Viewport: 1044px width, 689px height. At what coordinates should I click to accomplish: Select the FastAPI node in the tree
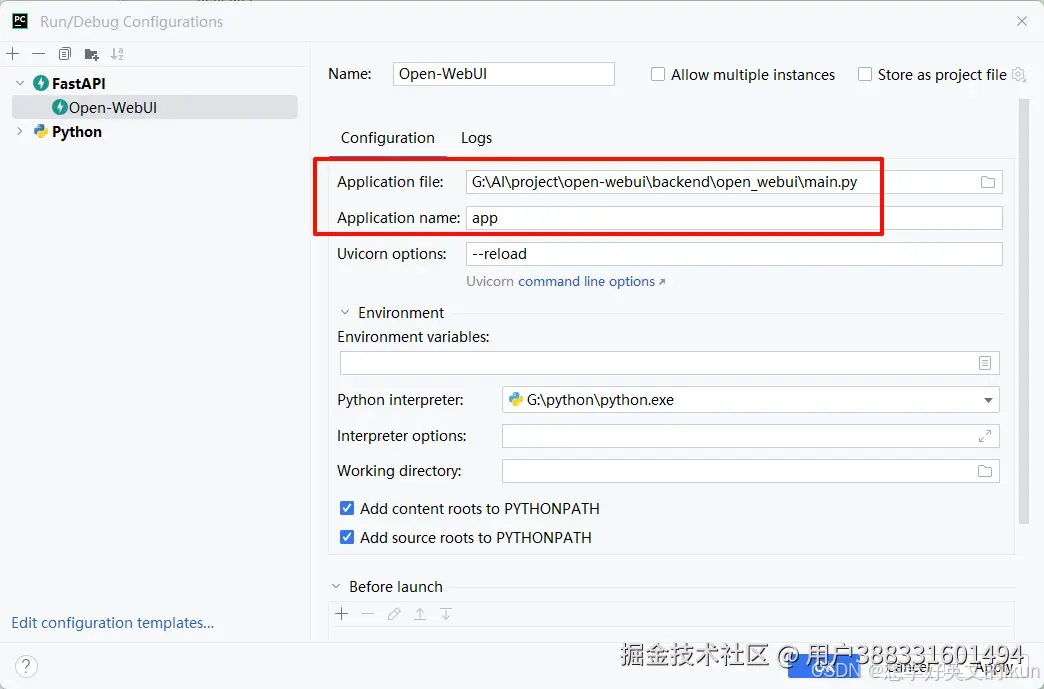[x=79, y=83]
